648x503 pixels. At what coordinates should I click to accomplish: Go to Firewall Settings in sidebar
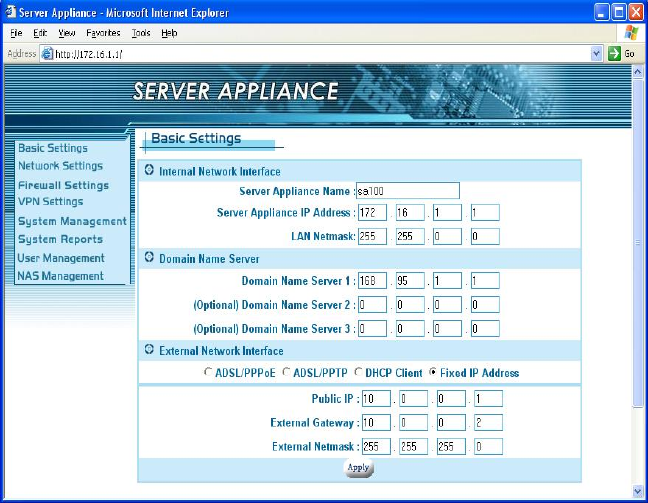[x=63, y=185]
